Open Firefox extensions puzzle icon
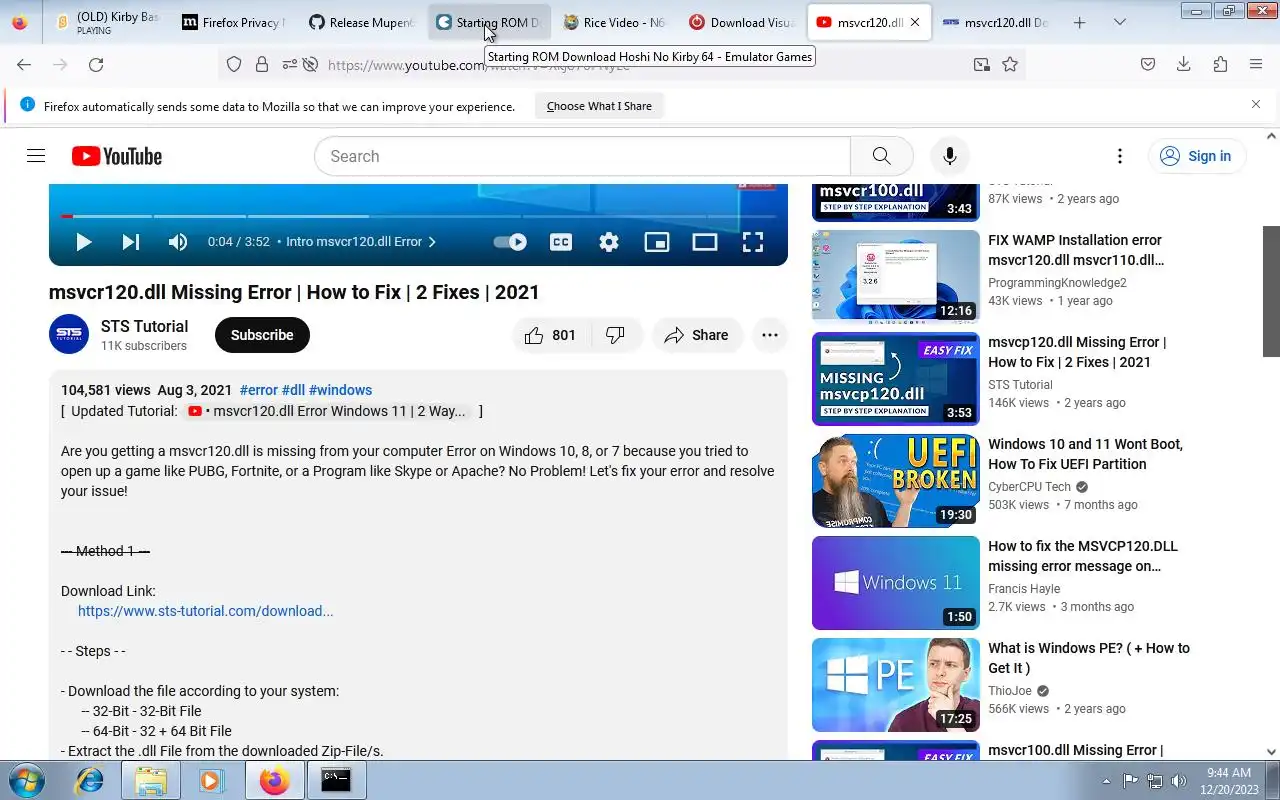The image size is (1280, 800). [x=1220, y=64]
